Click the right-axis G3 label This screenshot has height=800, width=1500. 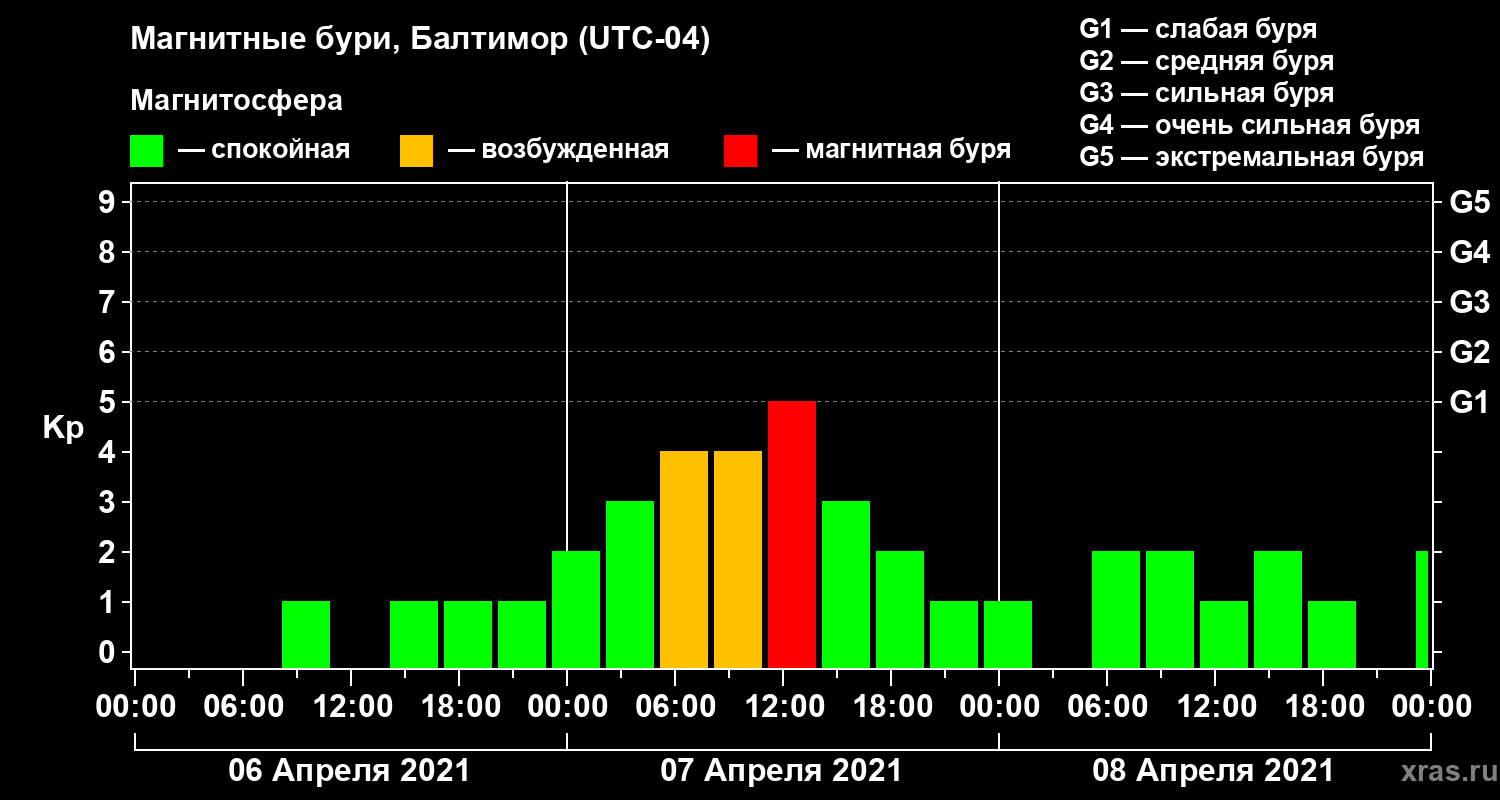(1469, 302)
